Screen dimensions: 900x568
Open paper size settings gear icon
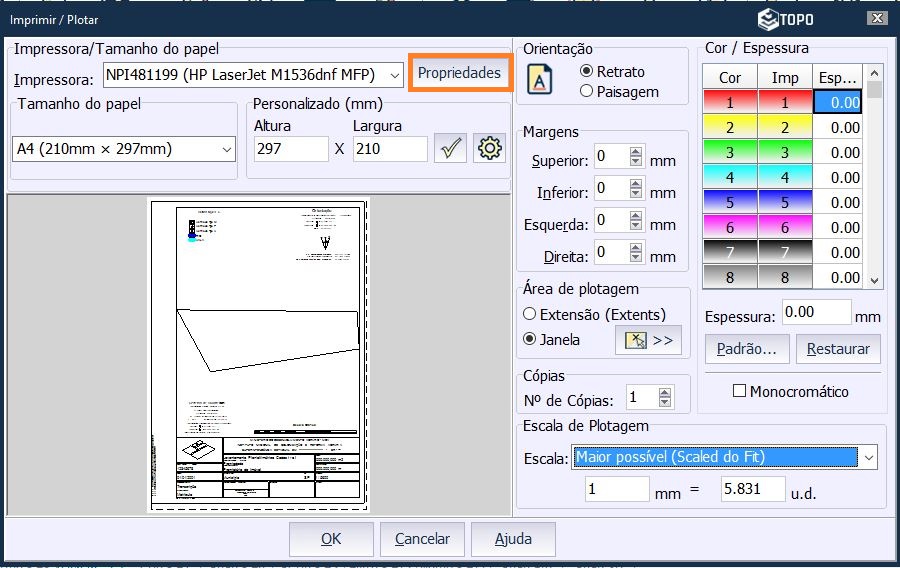coord(489,149)
